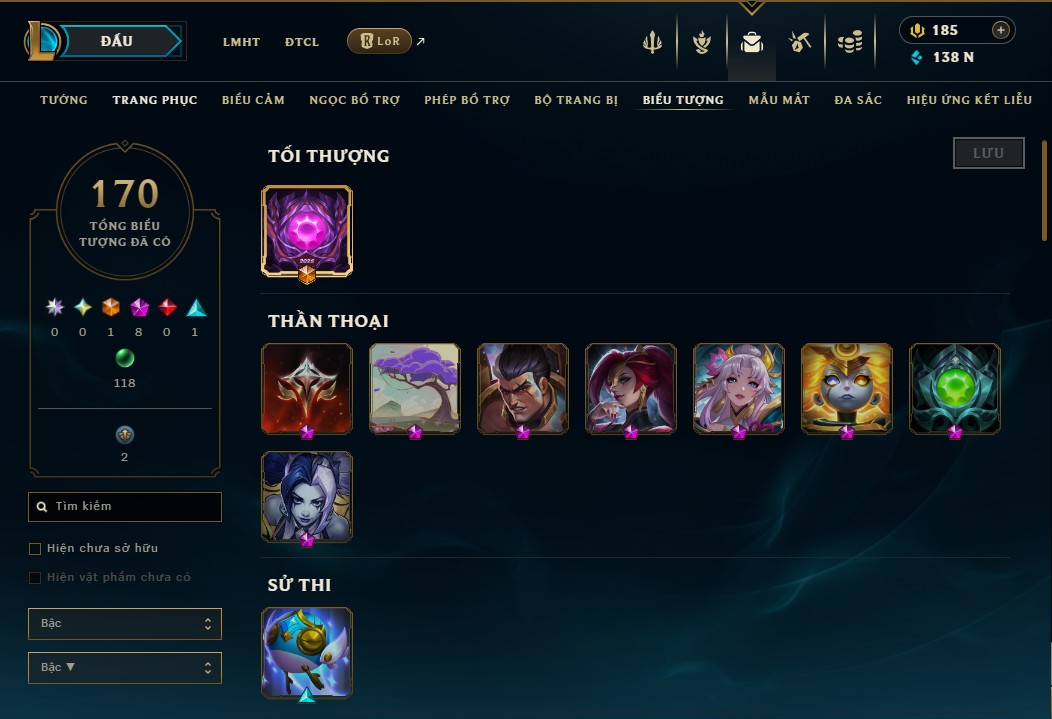1052x719 pixels.
Task: Open the Loot hammer icon
Action: [800, 42]
